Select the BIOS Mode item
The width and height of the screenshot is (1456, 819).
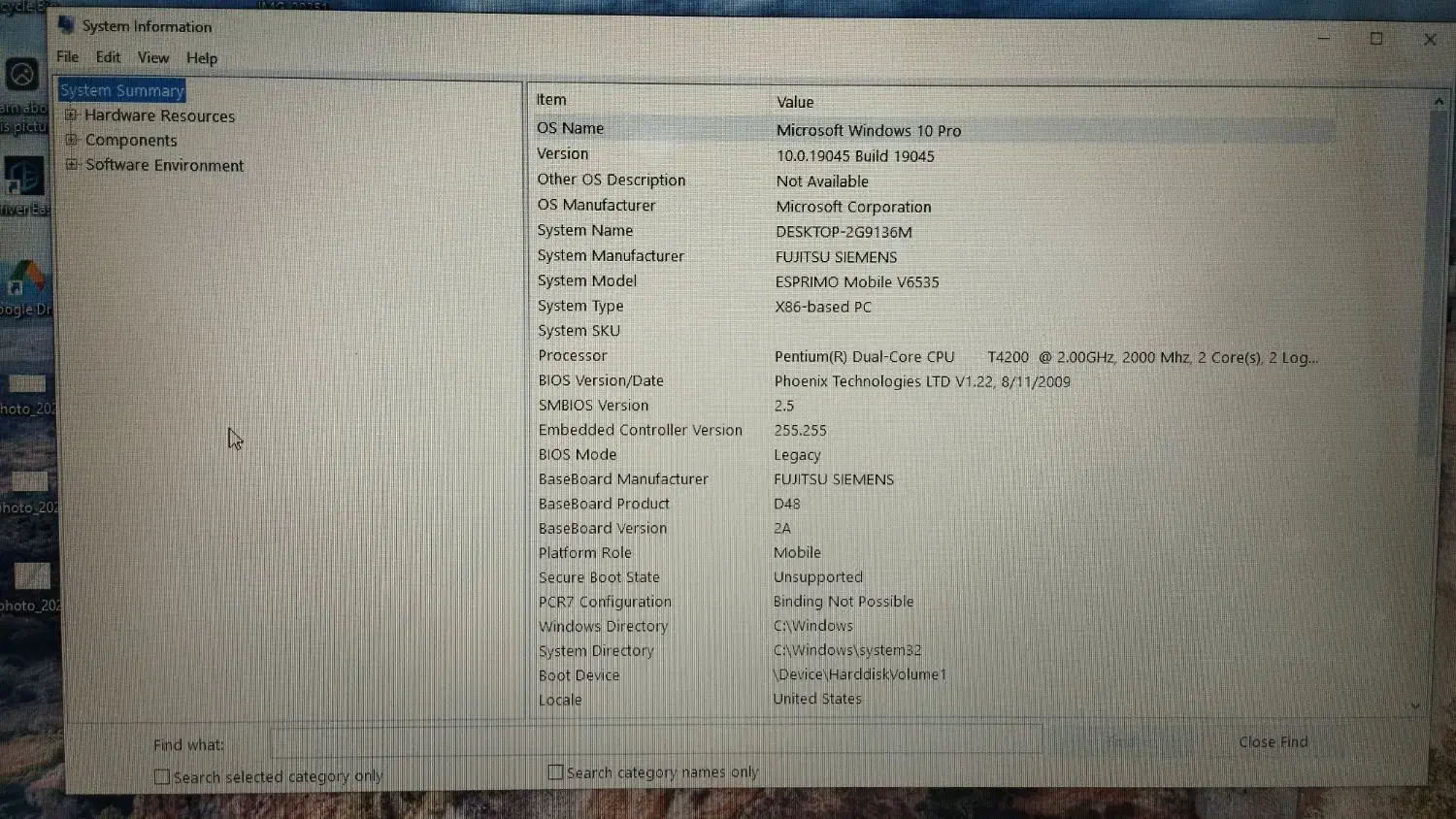click(x=578, y=454)
